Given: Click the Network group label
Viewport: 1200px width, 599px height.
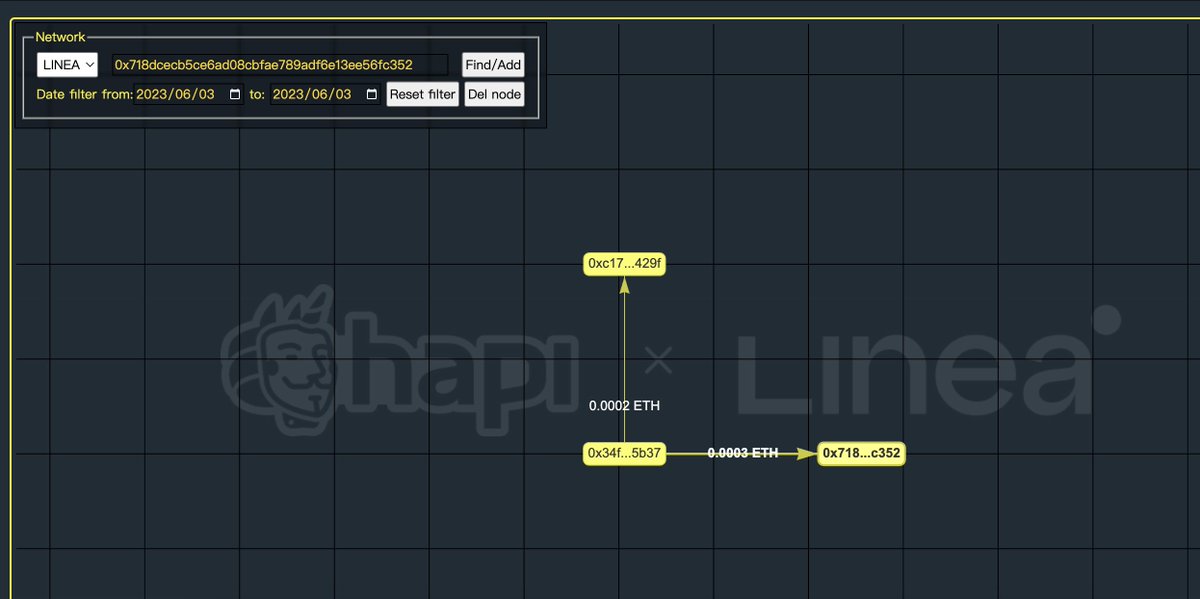Looking at the screenshot, I should coord(61,37).
